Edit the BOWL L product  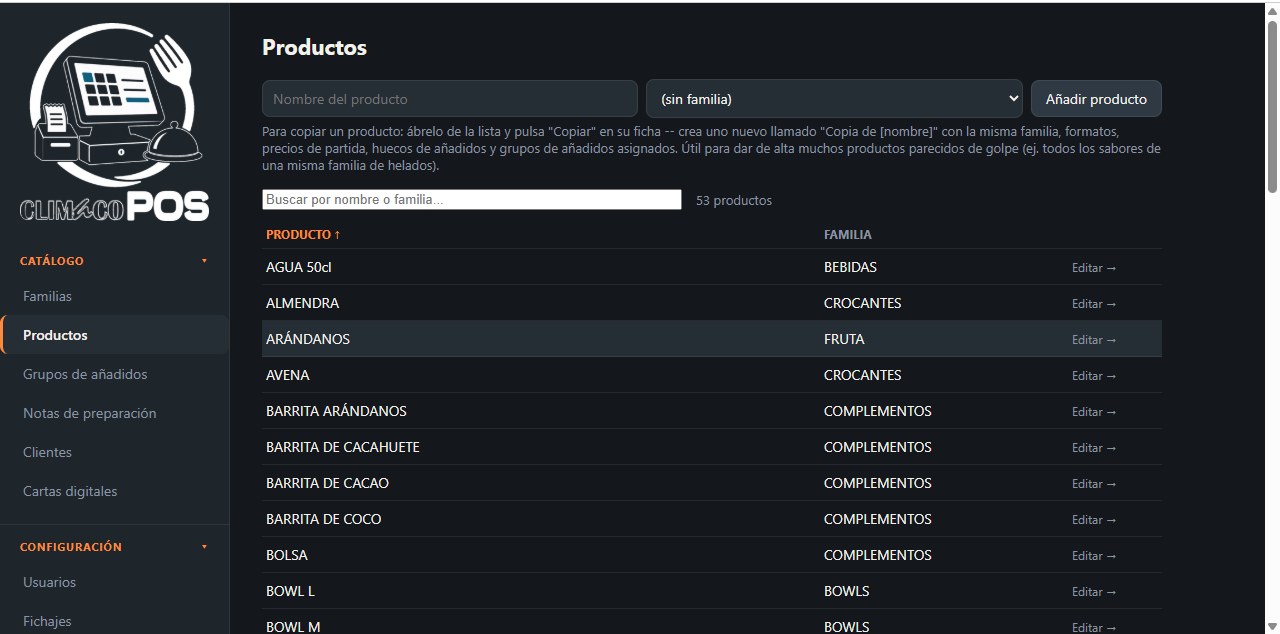coord(1094,592)
